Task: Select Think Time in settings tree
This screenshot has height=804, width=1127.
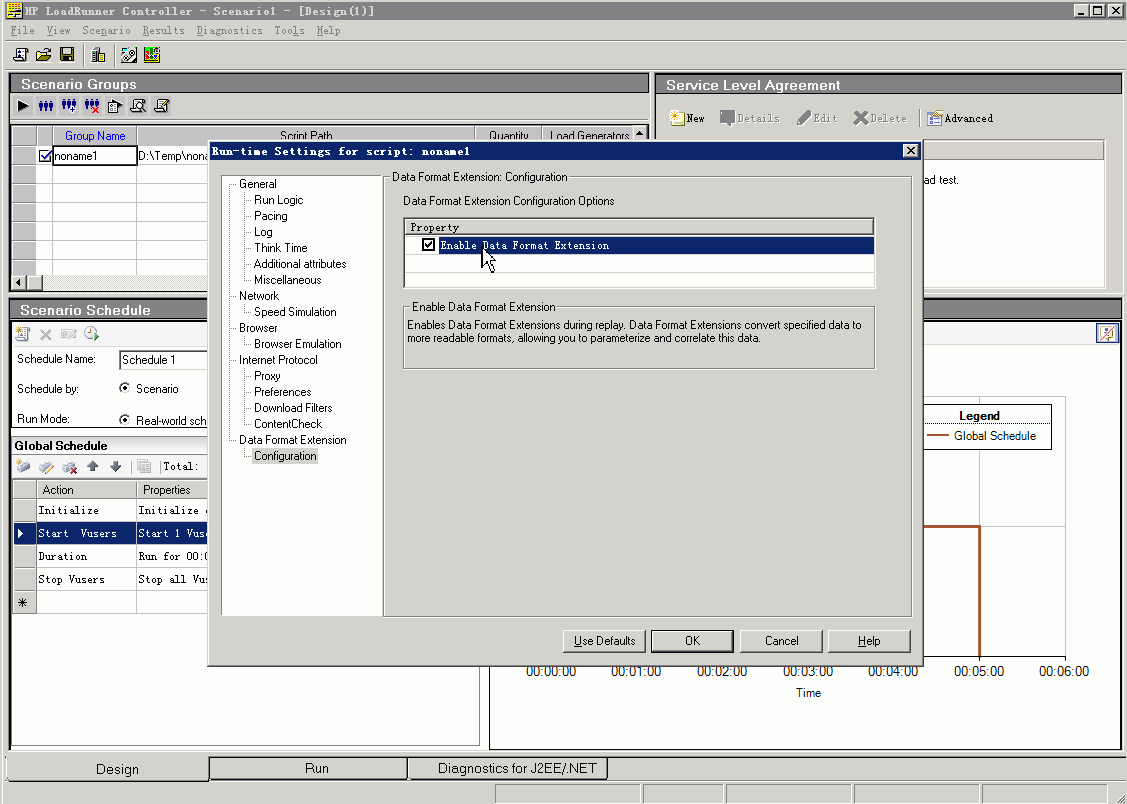Action: click(280, 248)
